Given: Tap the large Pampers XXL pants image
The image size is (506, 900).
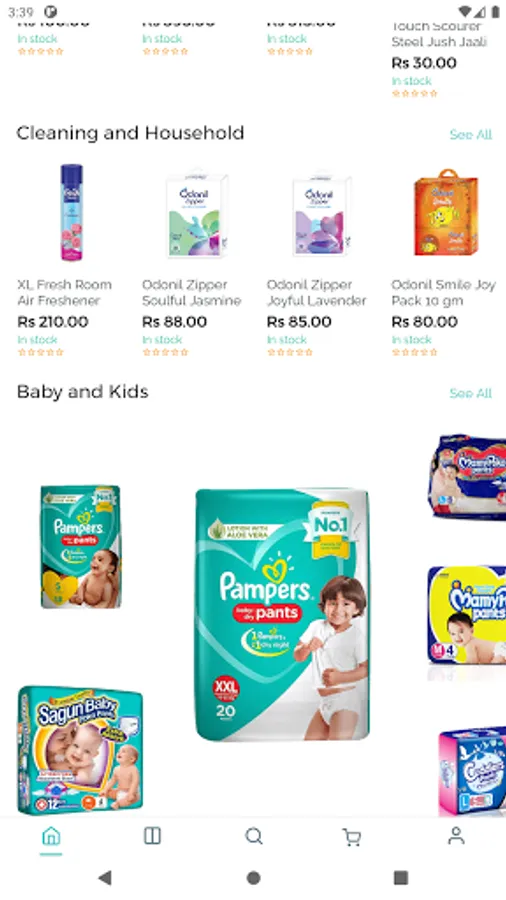Looking at the screenshot, I should click(x=282, y=615).
